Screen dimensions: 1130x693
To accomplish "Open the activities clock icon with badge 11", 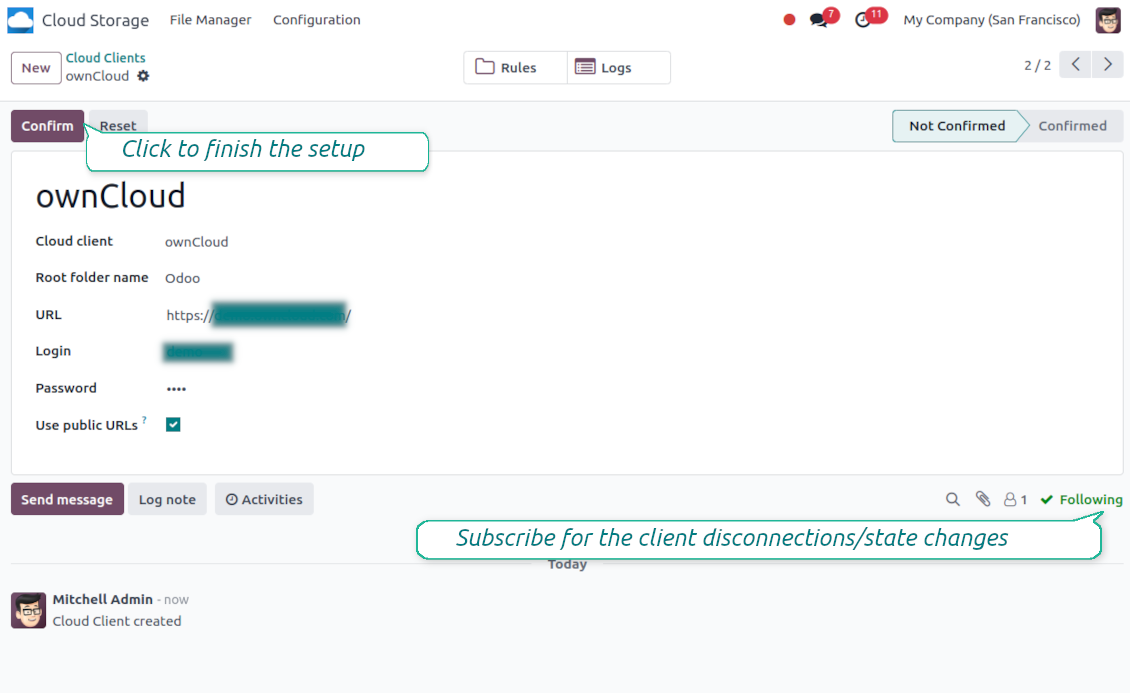I will [863, 19].
